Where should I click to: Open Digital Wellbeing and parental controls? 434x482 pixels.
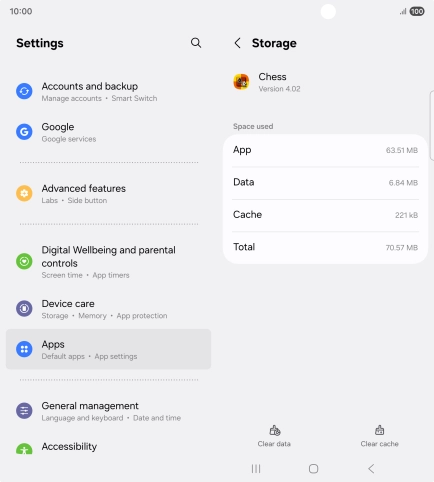pyautogui.click(x=108, y=262)
